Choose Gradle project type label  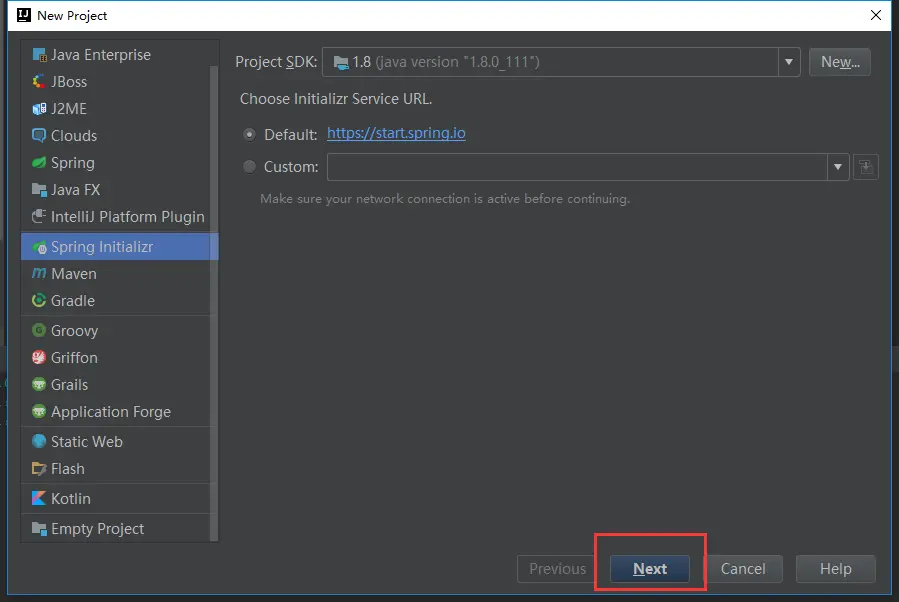pyautogui.click(x=73, y=300)
